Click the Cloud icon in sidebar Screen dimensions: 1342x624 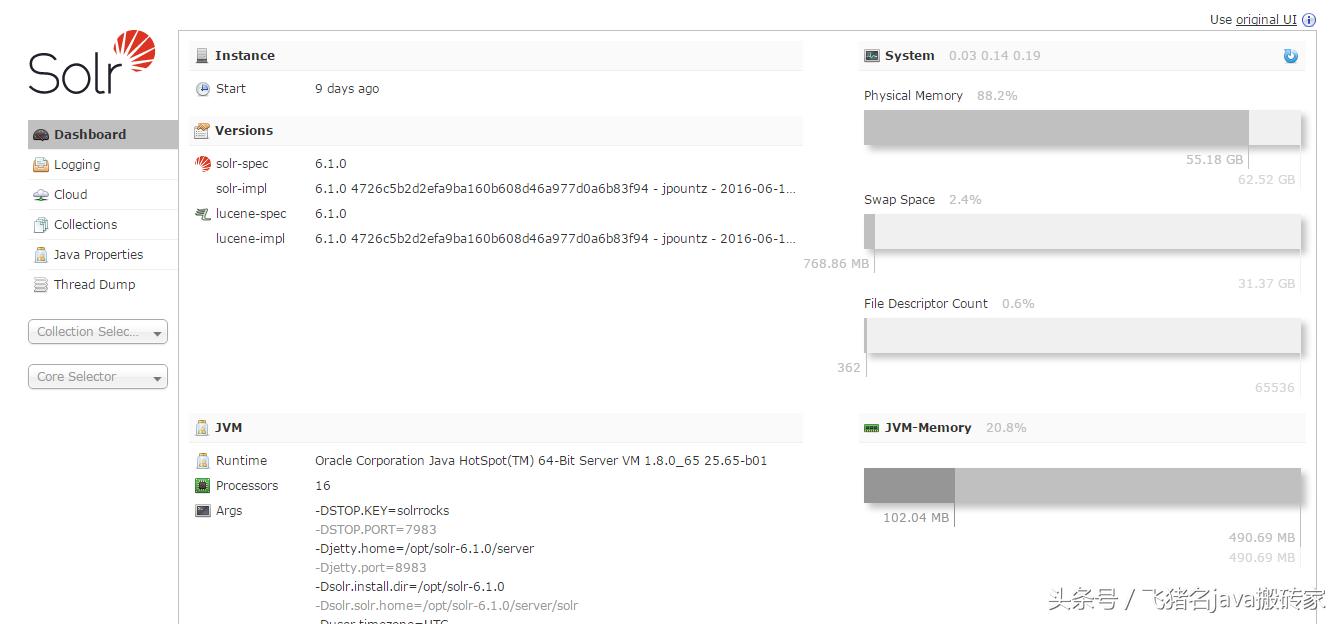tap(41, 195)
